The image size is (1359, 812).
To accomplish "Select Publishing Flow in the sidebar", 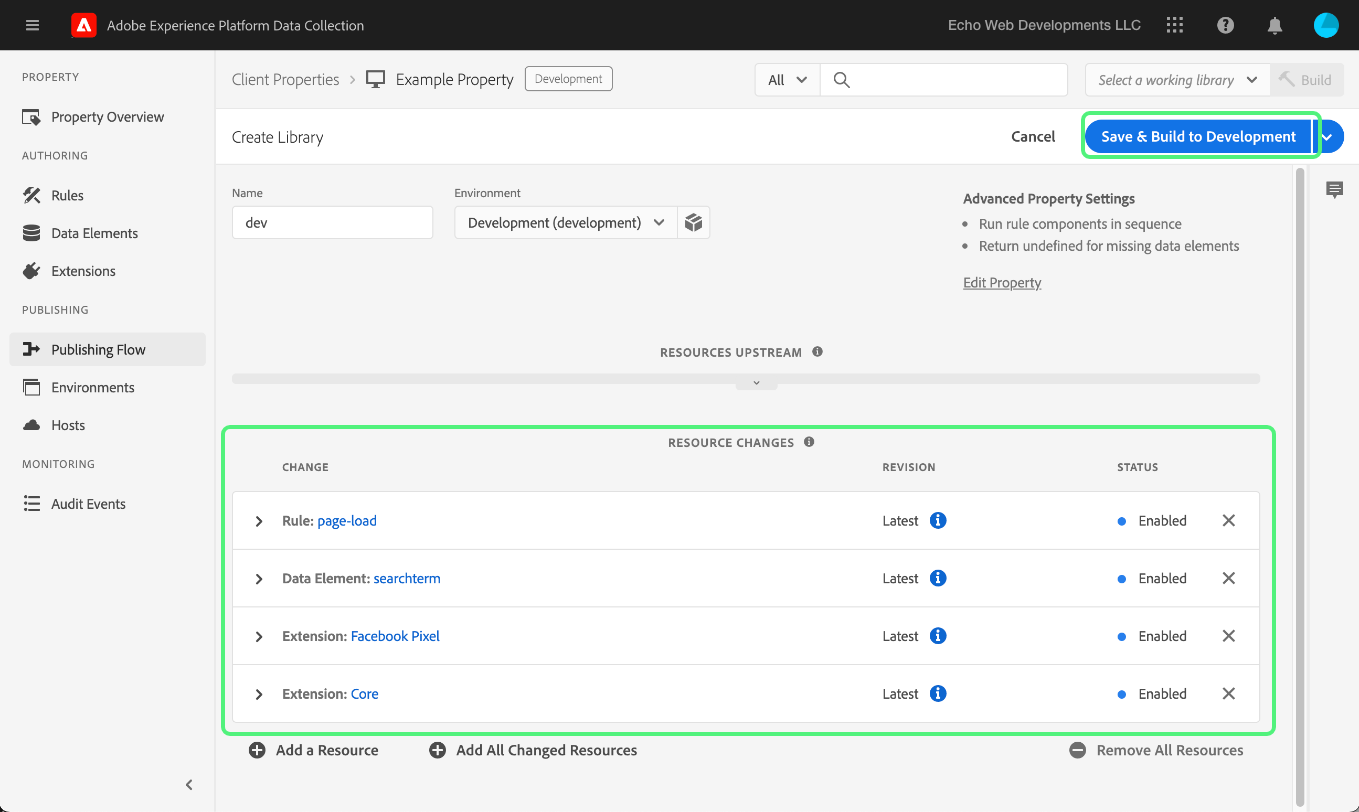I will click(x=108, y=349).
